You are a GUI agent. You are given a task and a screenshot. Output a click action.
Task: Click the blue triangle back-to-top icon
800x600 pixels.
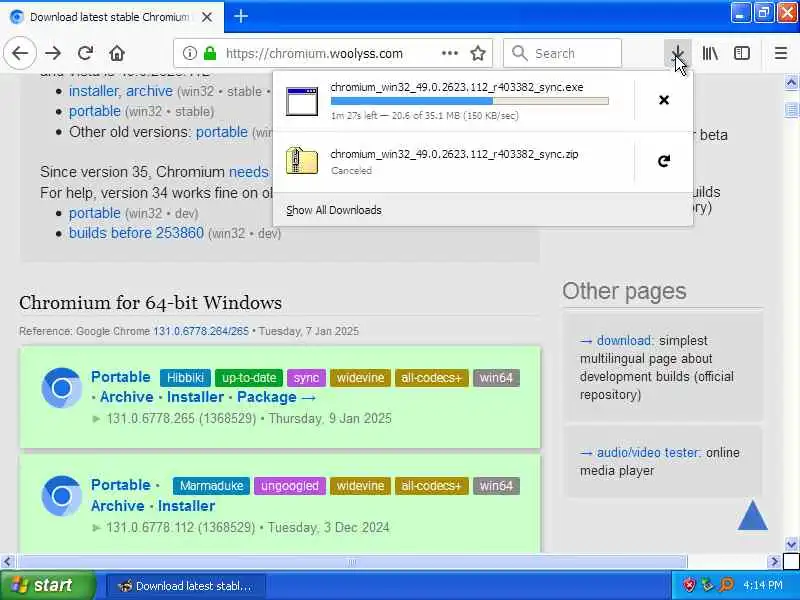tap(752, 515)
